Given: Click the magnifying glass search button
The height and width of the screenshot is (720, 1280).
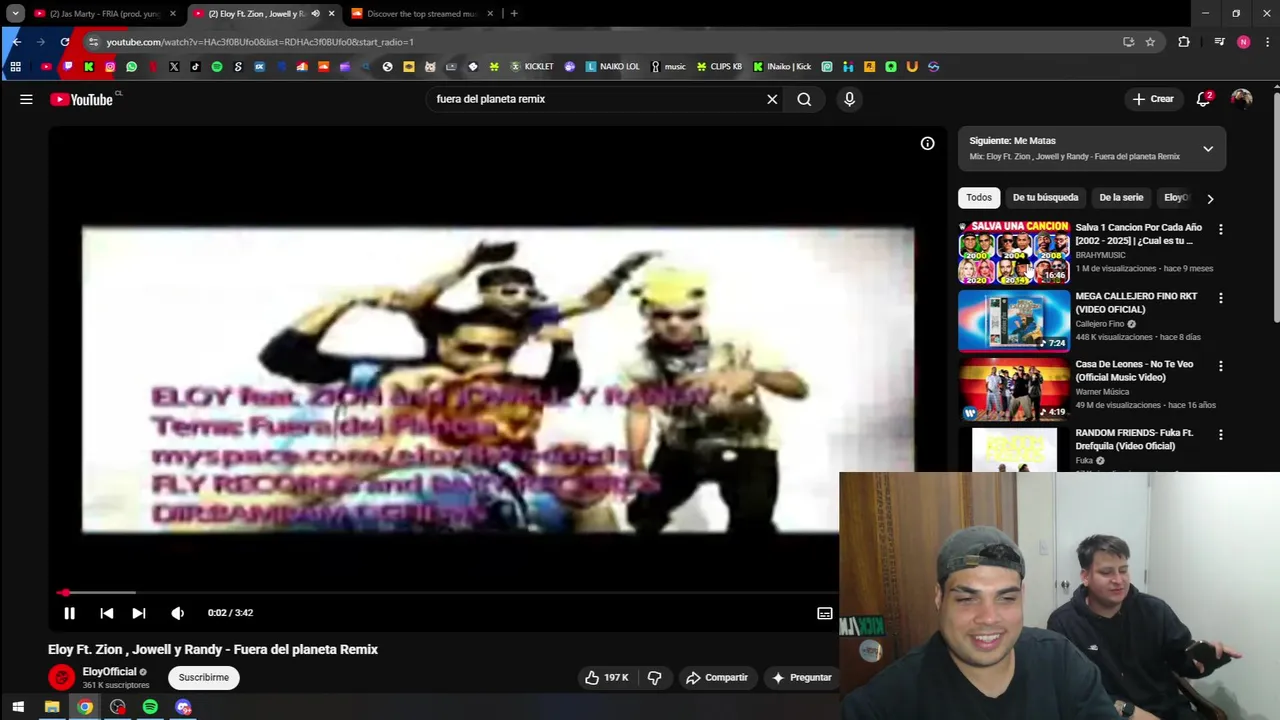Looking at the screenshot, I should tap(804, 99).
